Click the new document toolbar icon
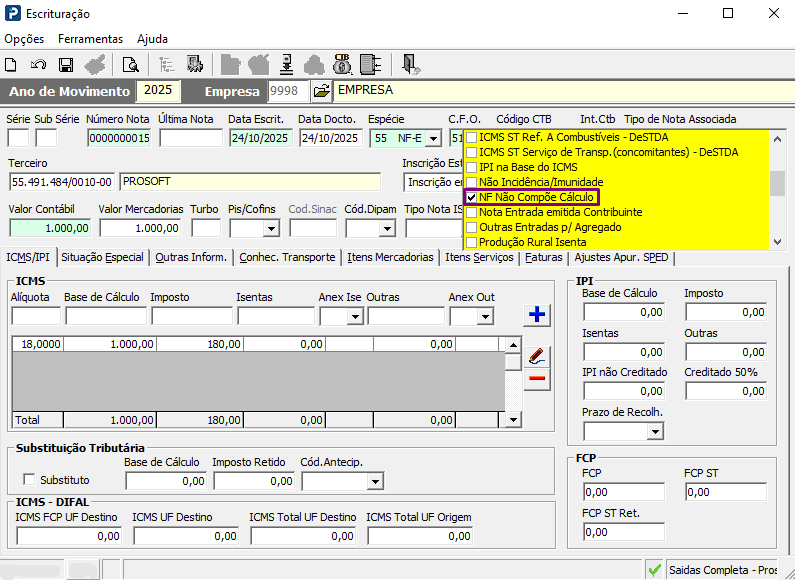The width and height of the screenshot is (795, 580). (11, 65)
